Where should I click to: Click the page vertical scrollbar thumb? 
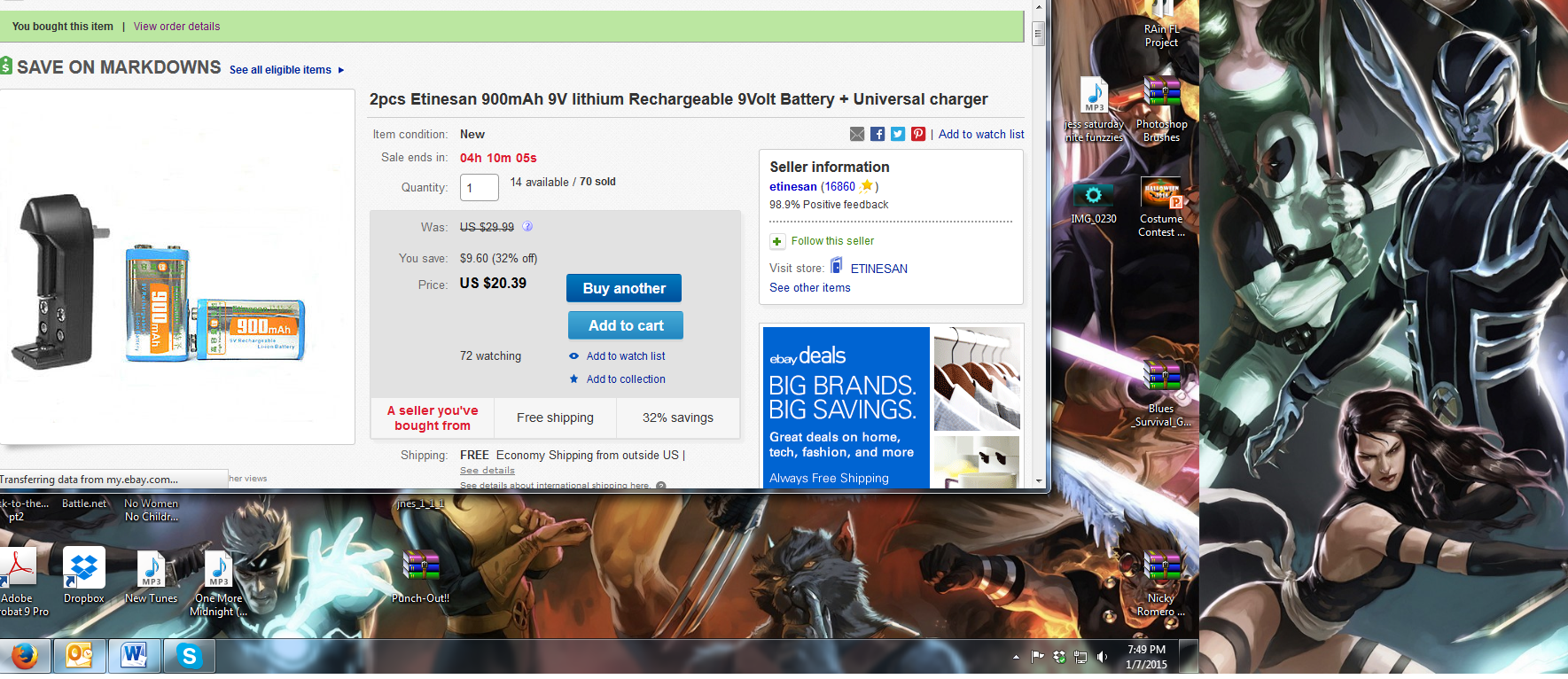tap(1038, 34)
